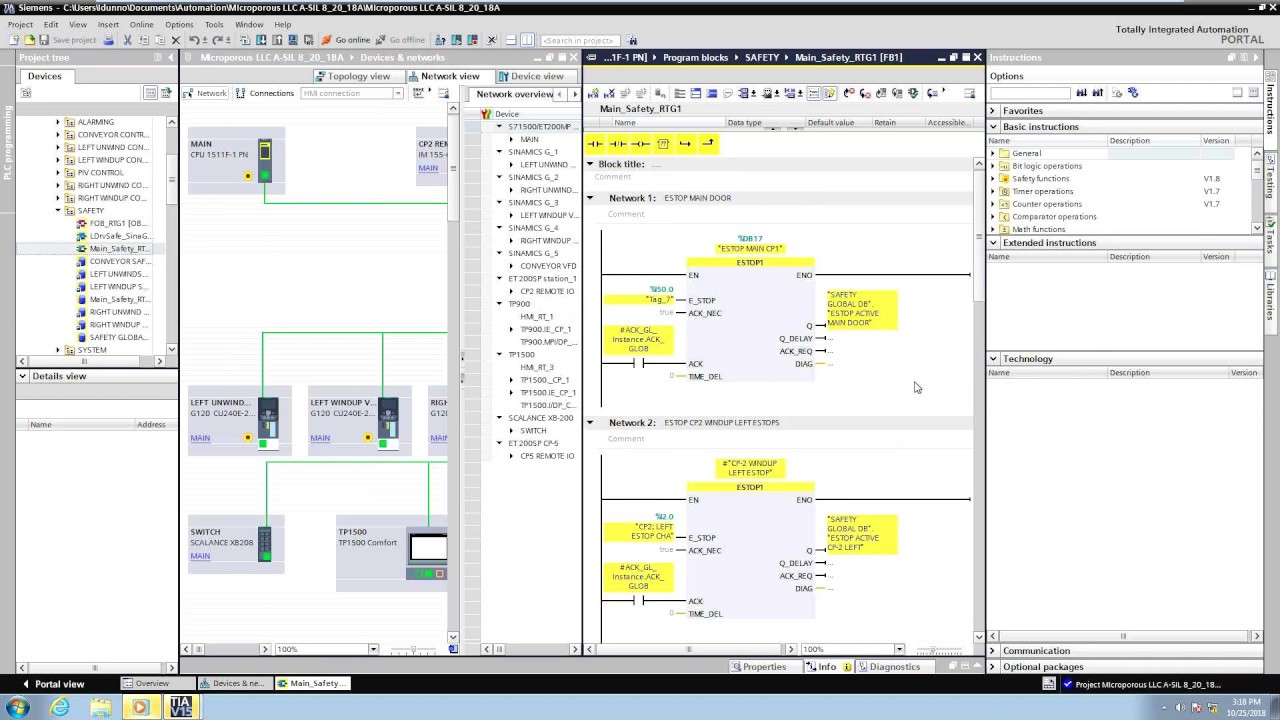Collapse the SAFETY folder in project tree
The image size is (1280, 720).
coord(58,211)
